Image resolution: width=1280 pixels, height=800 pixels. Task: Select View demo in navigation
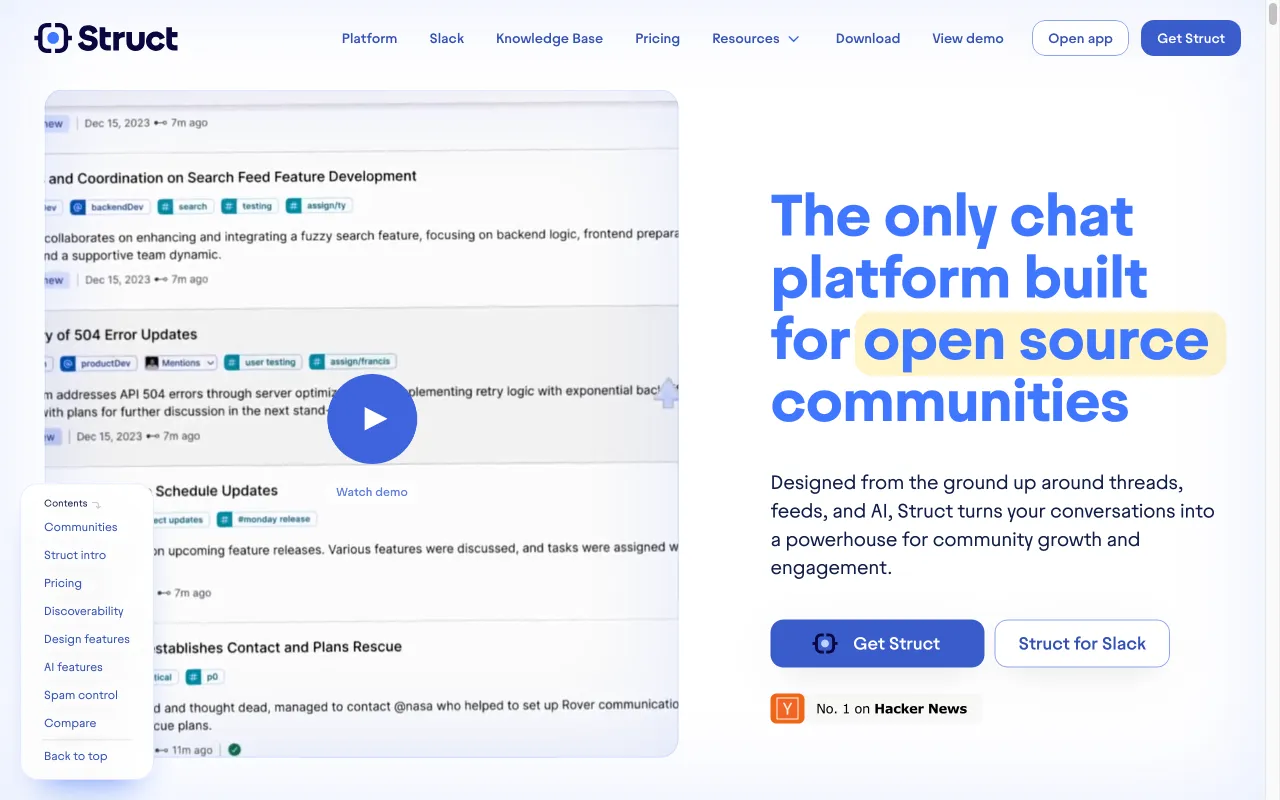pos(968,38)
